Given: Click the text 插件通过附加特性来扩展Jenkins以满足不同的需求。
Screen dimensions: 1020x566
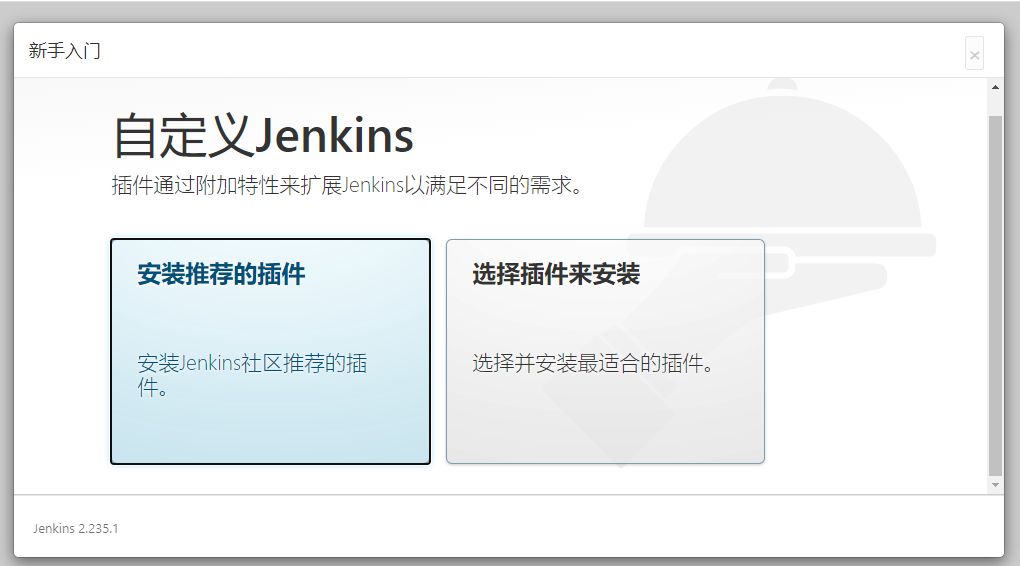Looking at the screenshot, I should [347, 185].
